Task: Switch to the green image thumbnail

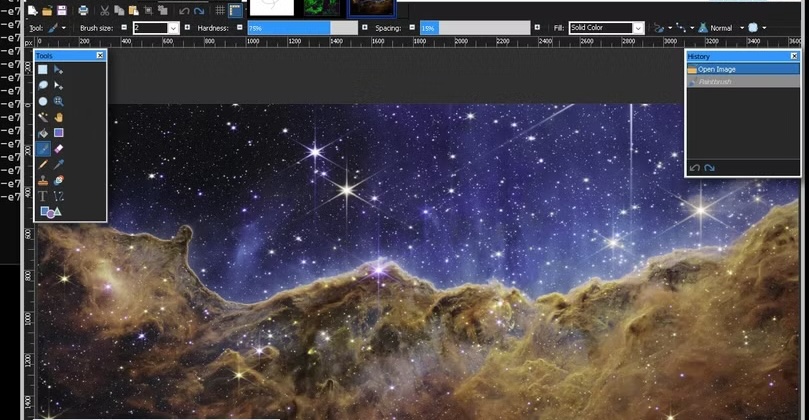Action: 322,7
